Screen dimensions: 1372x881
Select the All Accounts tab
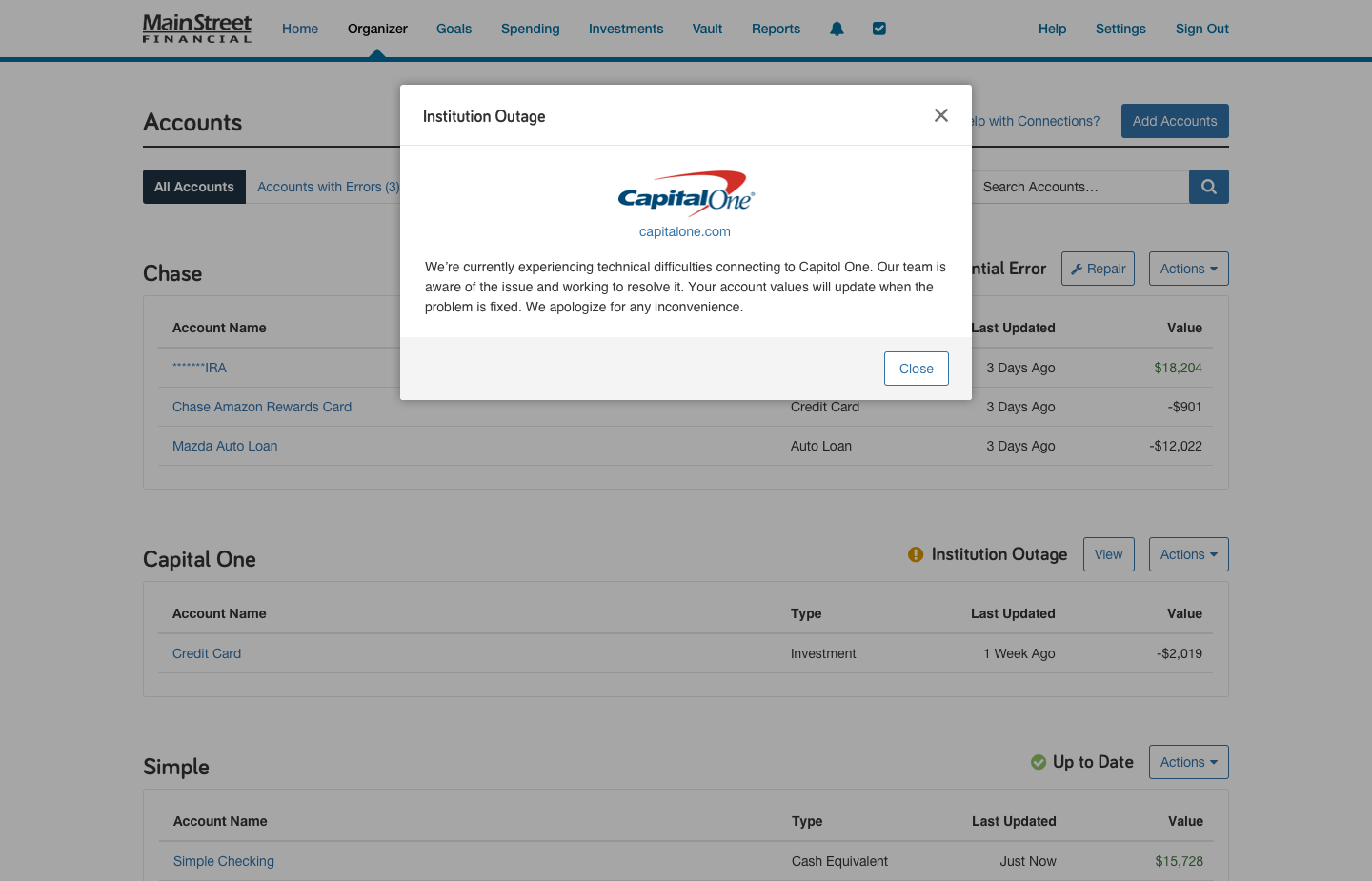tap(194, 187)
